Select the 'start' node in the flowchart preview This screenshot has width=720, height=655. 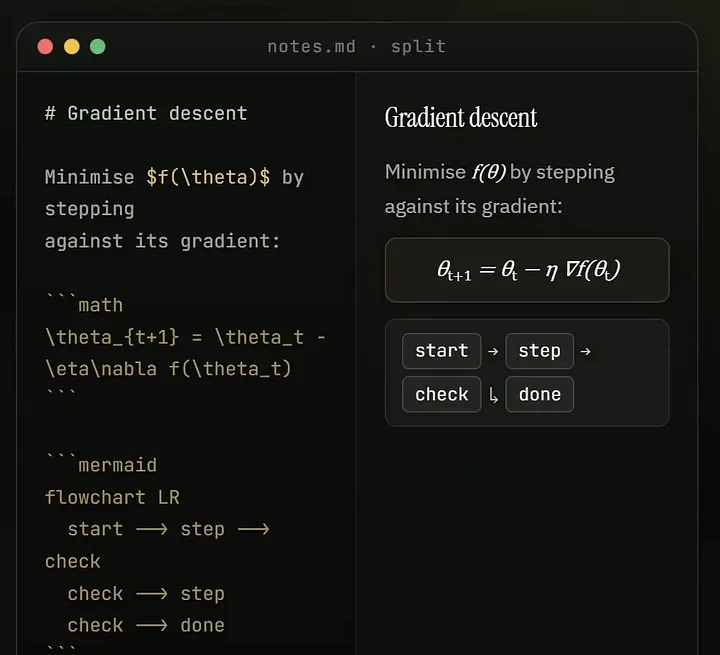(442, 351)
